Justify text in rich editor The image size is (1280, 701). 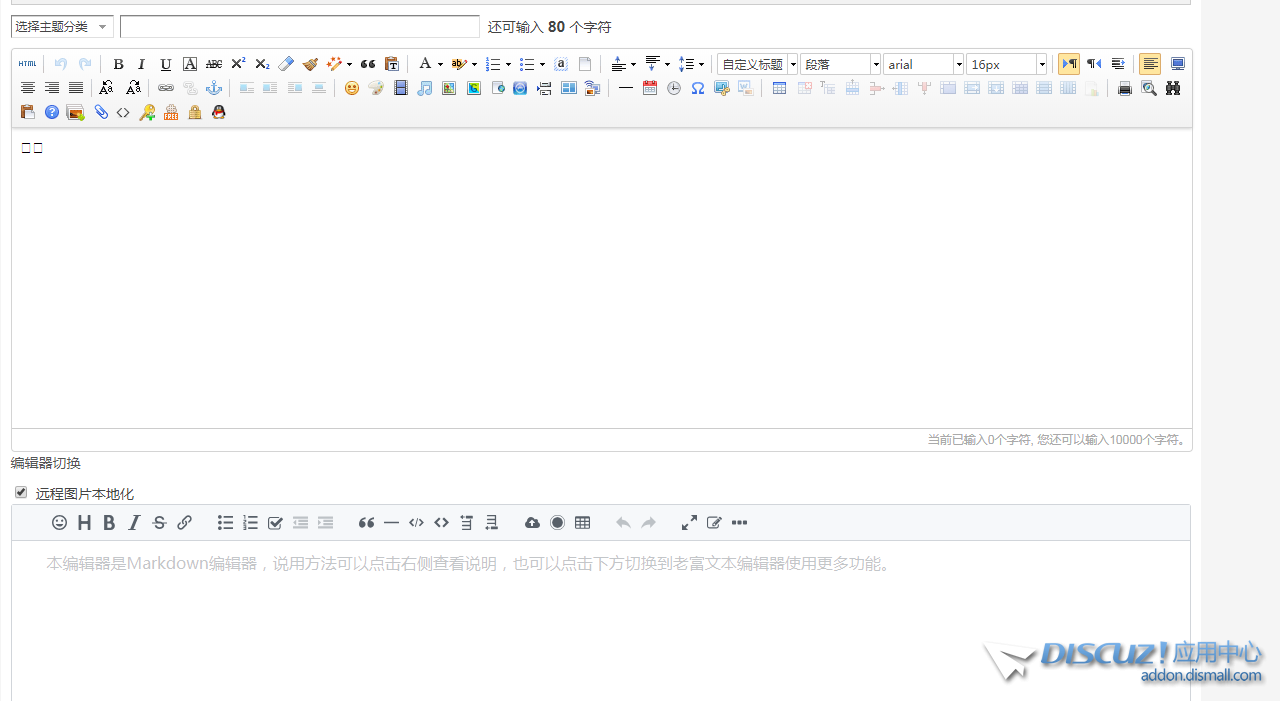76,88
